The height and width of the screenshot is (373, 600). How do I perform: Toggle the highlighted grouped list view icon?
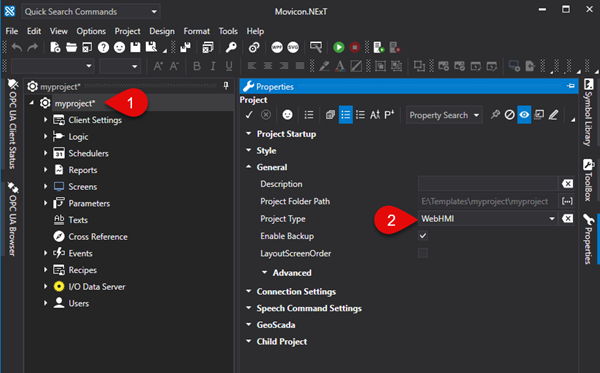[346, 115]
